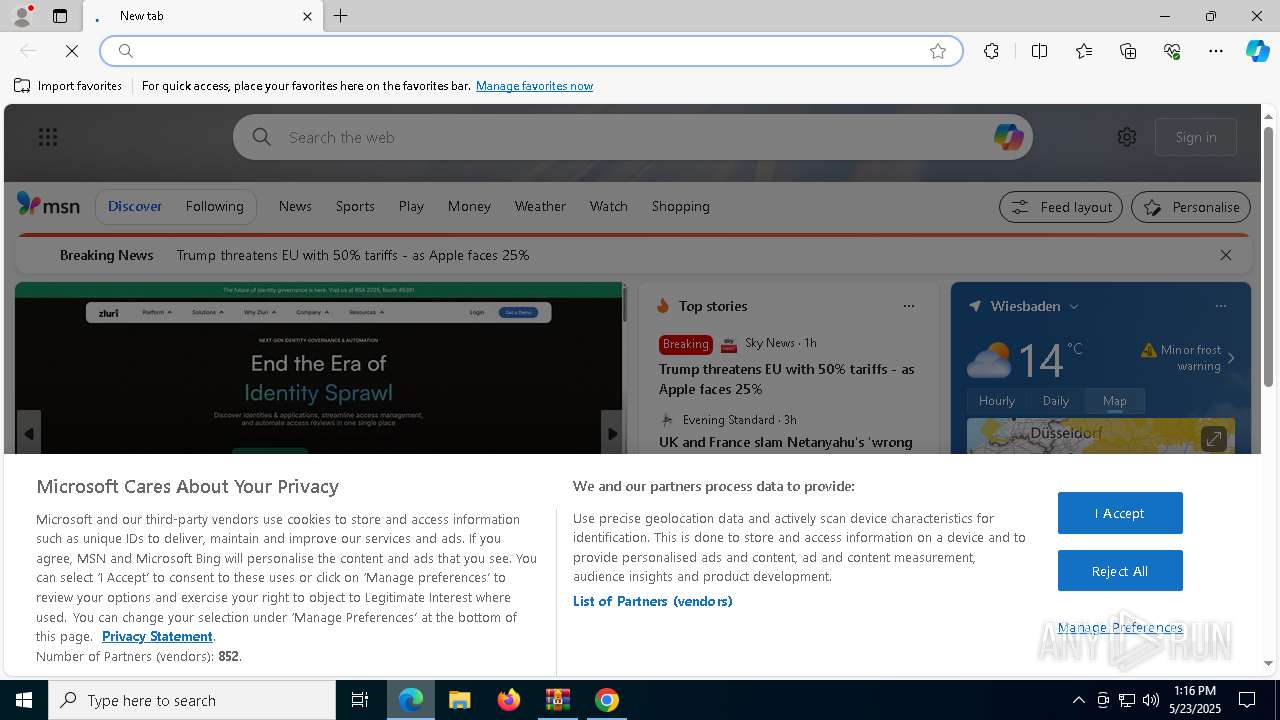Viewport: 1280px width, 720px height.
Task: Open Collections icon
Action: pyautogui.click(x=1128, y=51)
